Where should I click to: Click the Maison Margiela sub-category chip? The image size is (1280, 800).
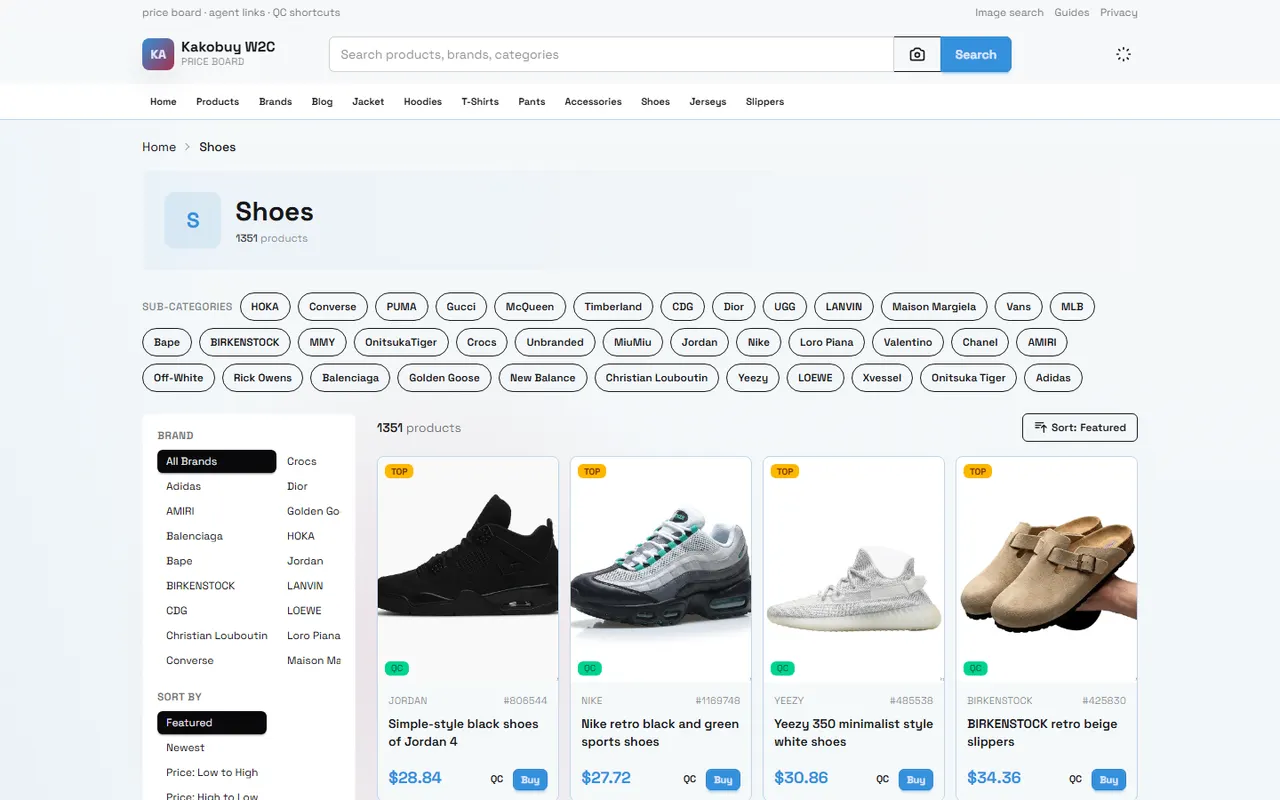pos(934,306)
